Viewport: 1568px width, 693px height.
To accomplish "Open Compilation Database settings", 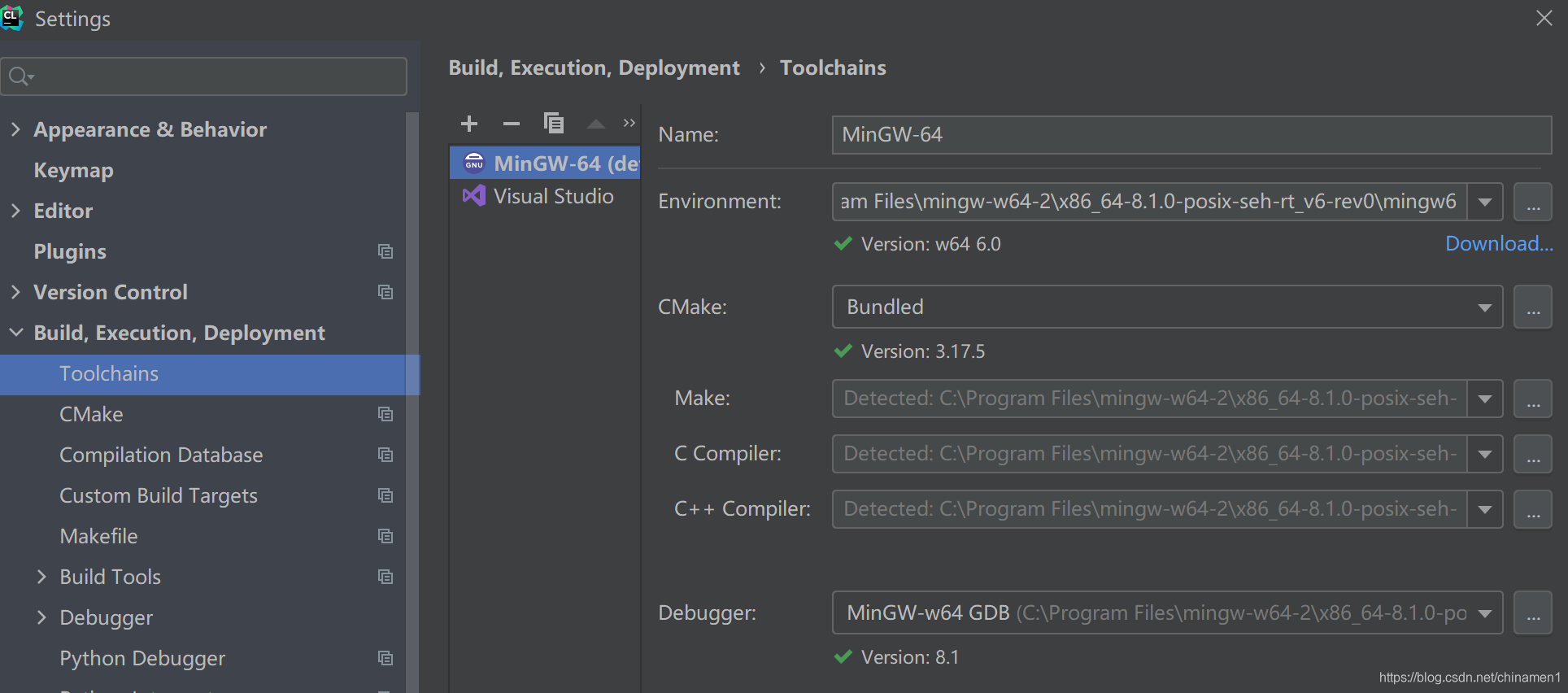I will [161, 455].
